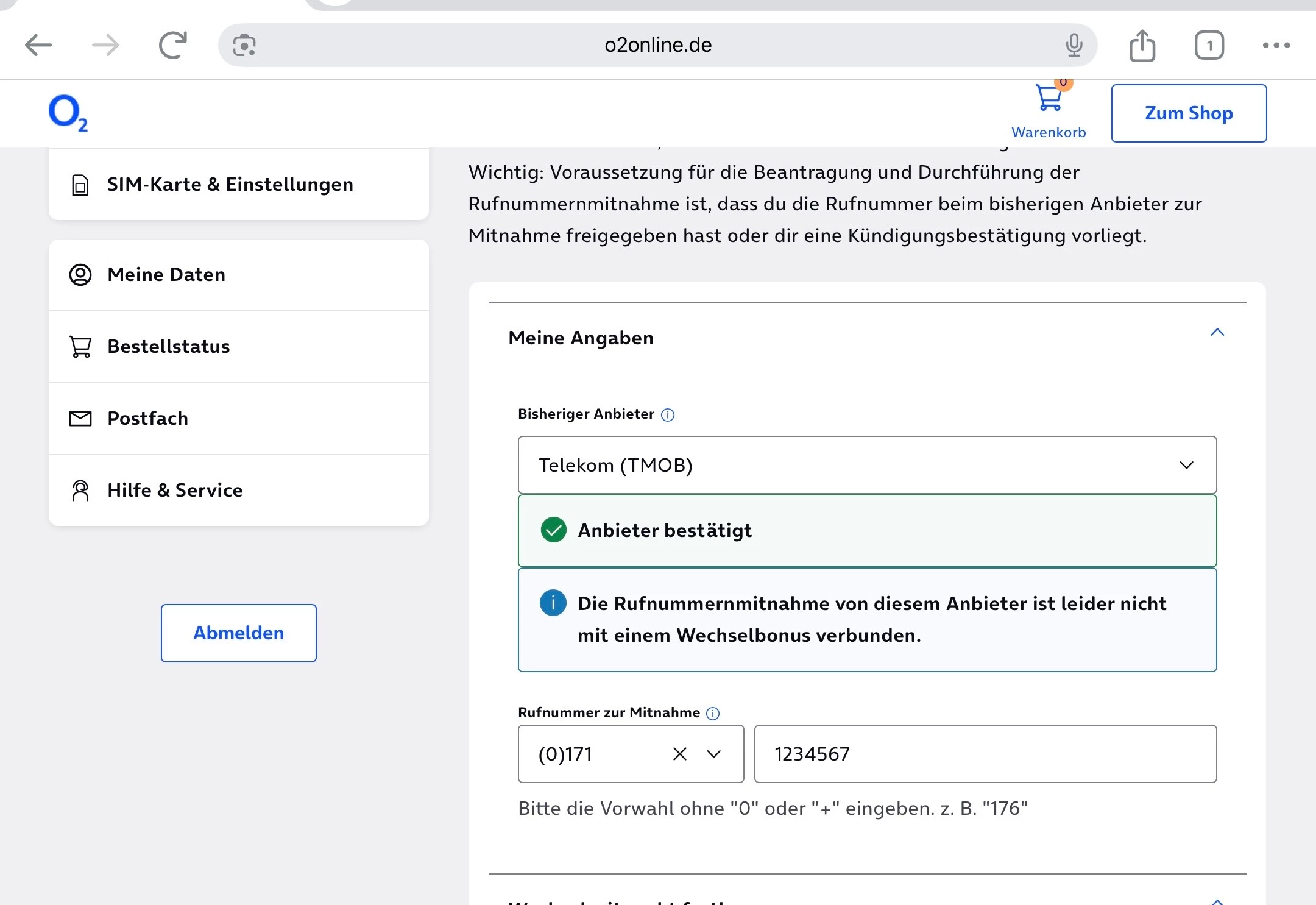This screenshot has height=905, width=1316.
Task: Click info icon next to Bisheriger Anbieter
Action: pos(668,415)
